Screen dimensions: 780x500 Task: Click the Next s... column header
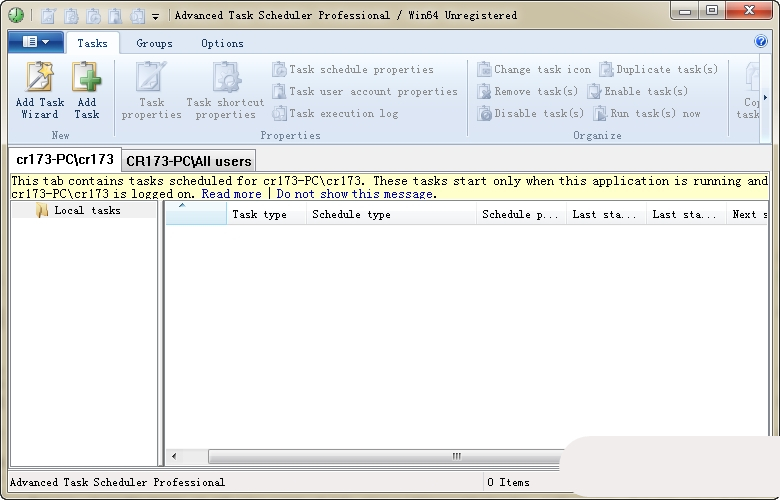pos(747,214)
